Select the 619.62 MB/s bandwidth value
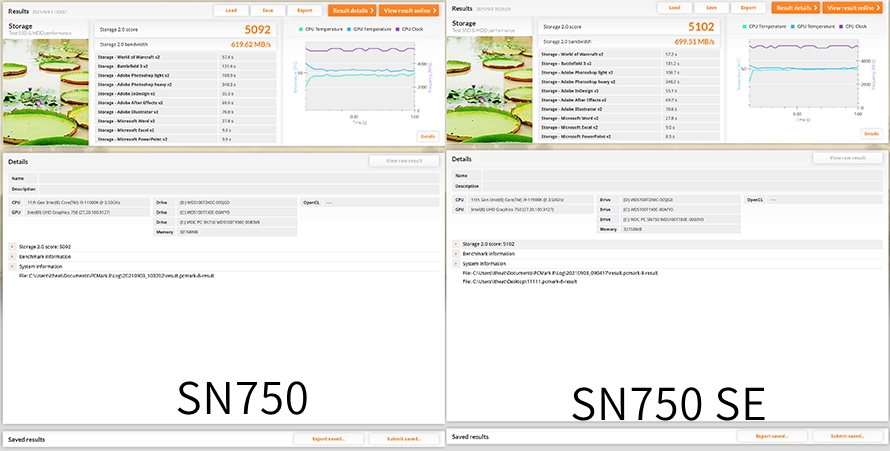 (251, 44)
